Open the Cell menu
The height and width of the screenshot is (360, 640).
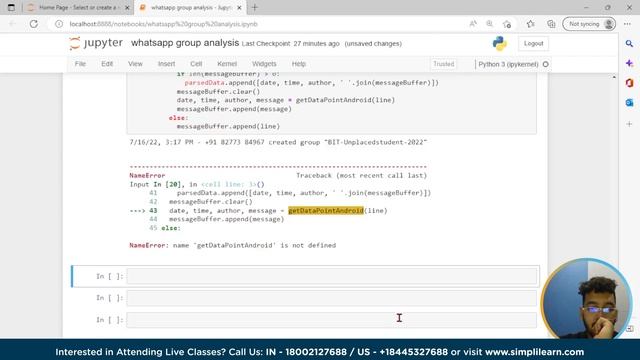coord(196,64)
